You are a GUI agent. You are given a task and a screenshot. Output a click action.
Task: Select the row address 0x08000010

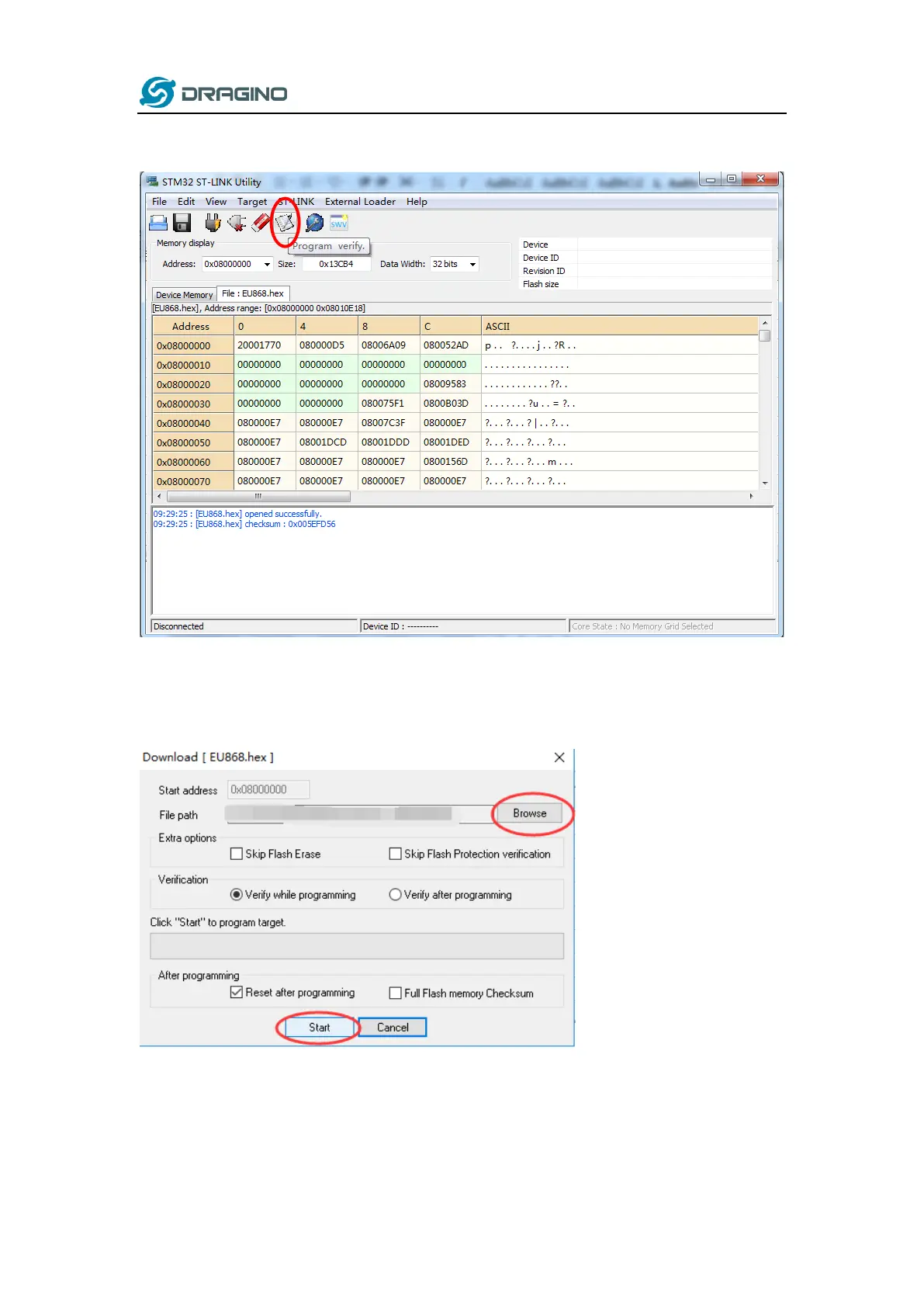coord(193,365)
